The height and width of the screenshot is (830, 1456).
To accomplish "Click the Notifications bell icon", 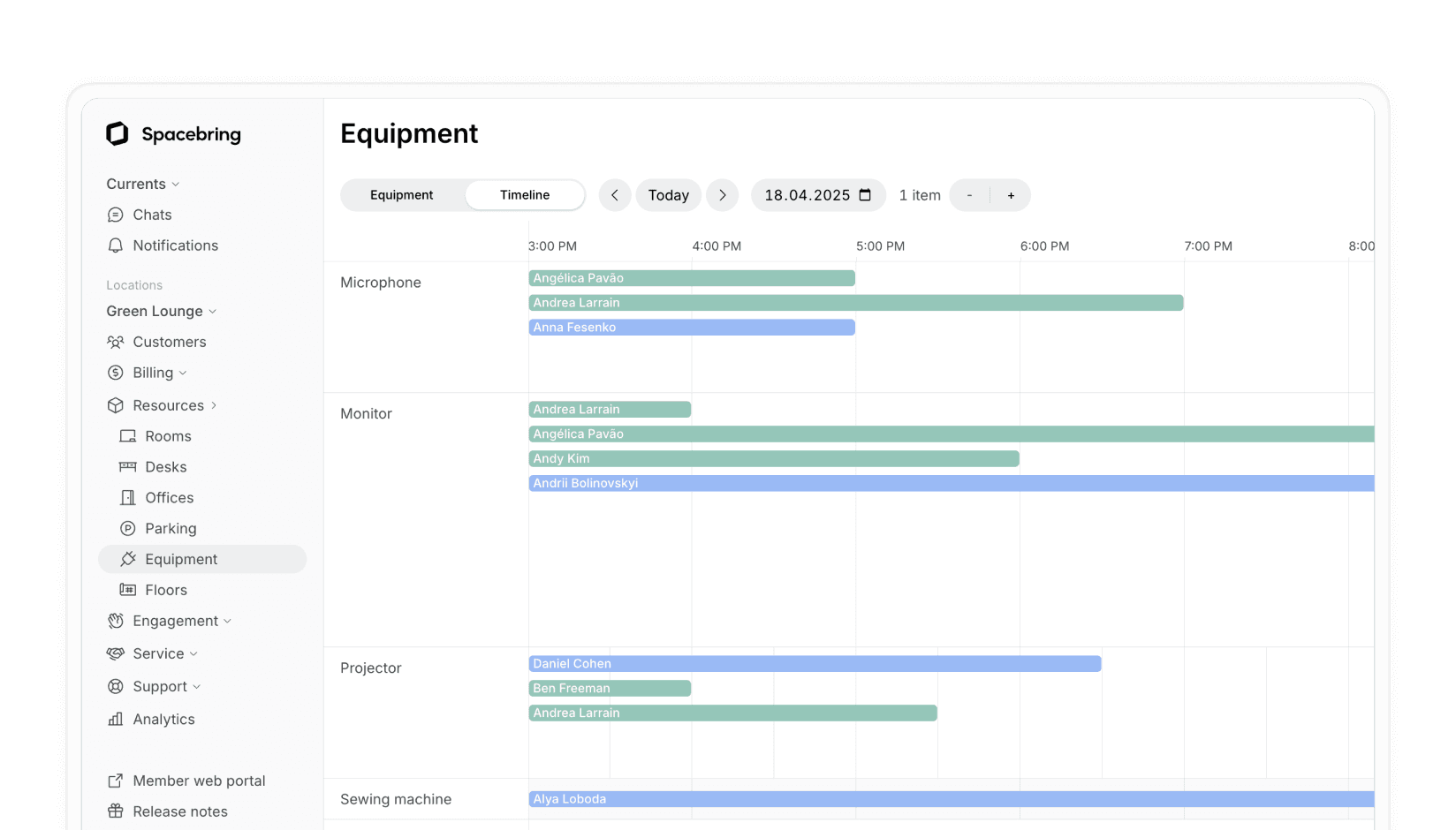I will (116, 245).
